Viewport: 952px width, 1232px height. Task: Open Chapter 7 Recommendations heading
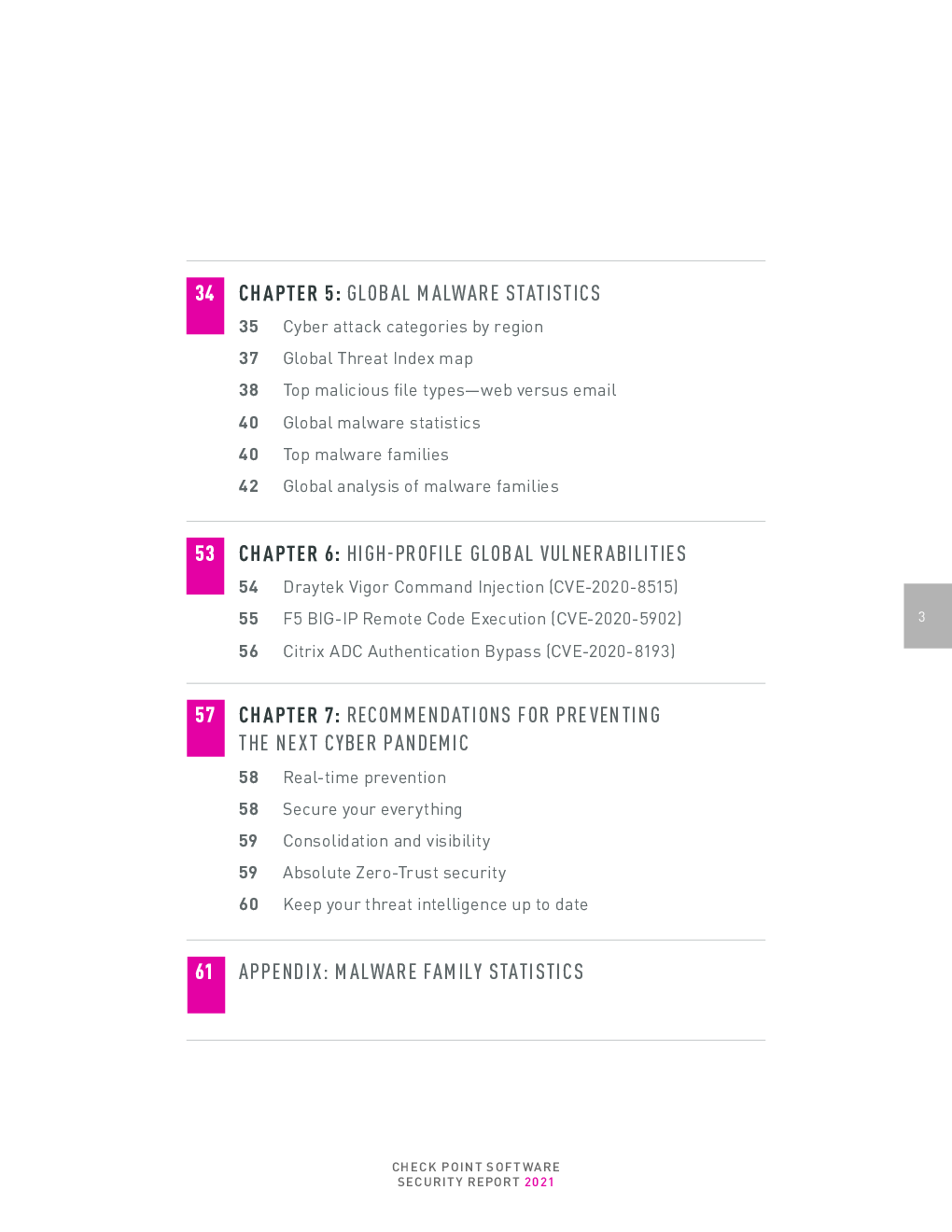pos(449,729)
